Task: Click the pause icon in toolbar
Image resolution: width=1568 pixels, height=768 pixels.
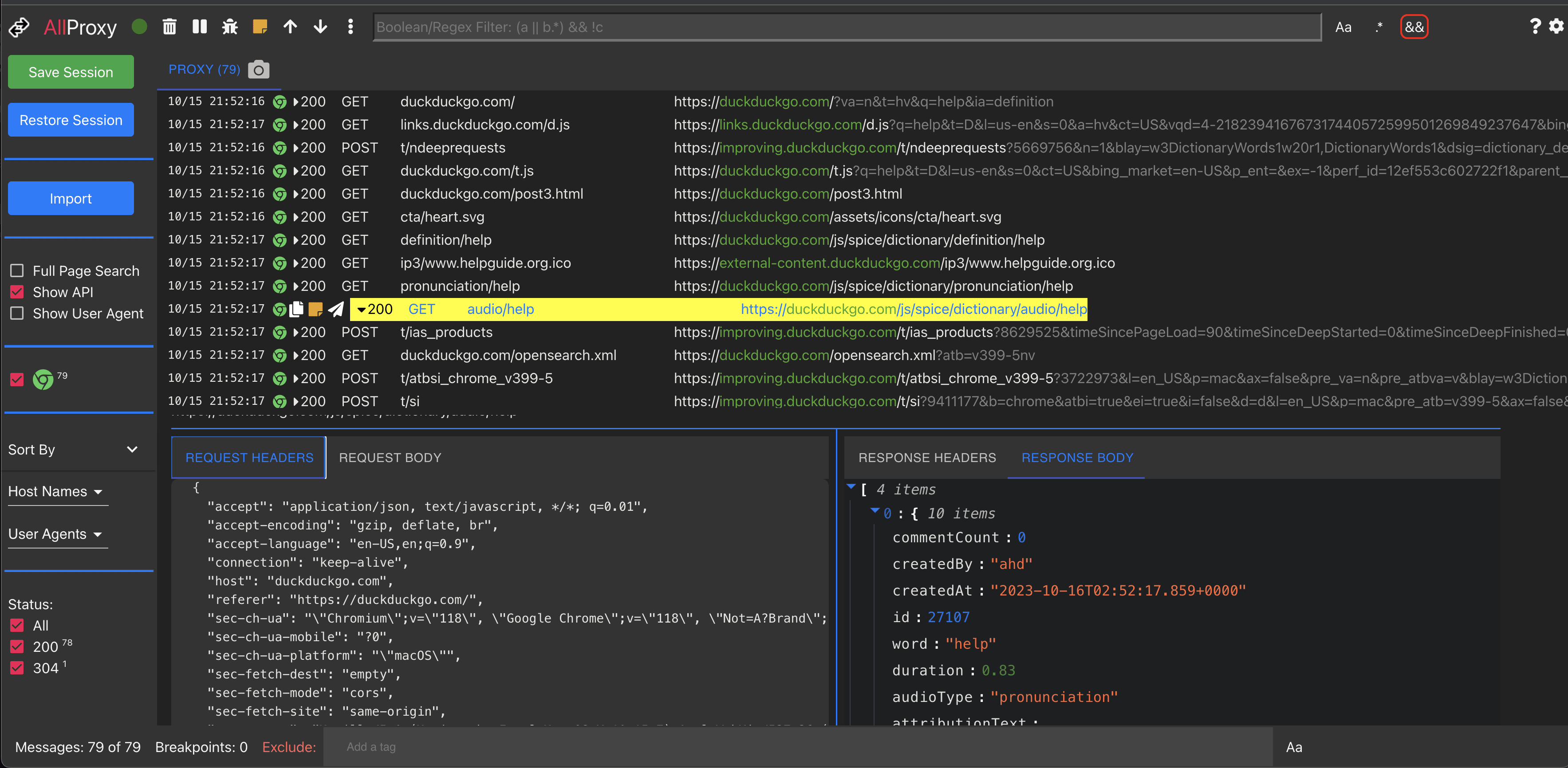Action: (x=200, y=27)
